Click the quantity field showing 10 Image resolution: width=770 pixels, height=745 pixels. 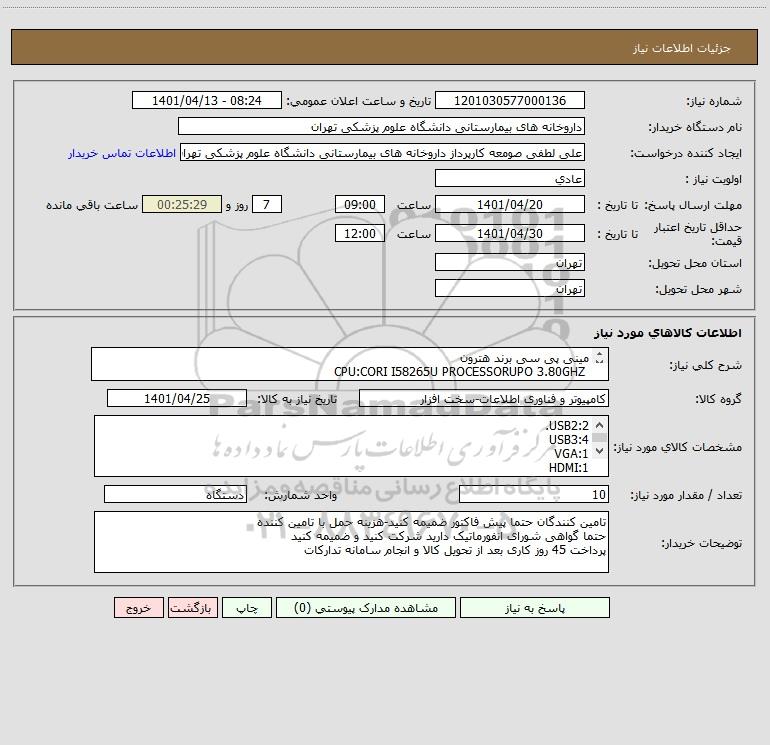click(x=534, y=494)
